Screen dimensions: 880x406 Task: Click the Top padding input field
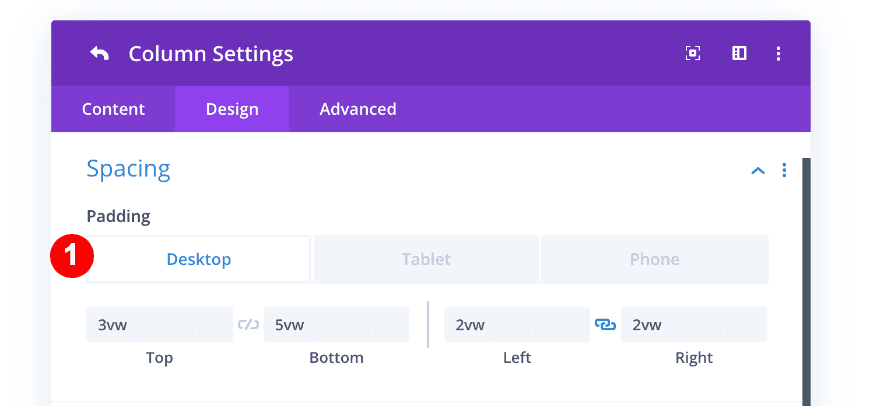point(159,324)
